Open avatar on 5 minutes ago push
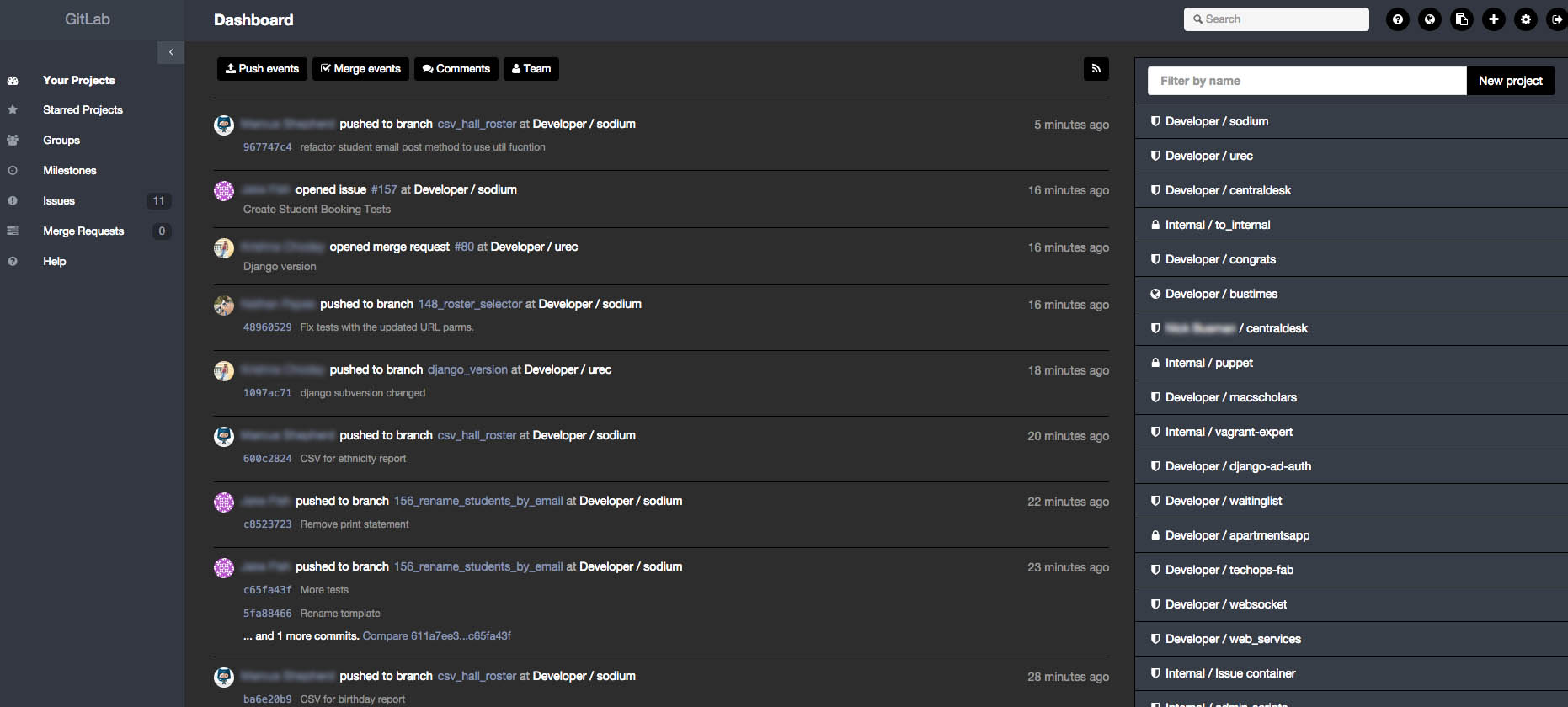The width and height of the screenshot is (1568, 707). point(224,125)
